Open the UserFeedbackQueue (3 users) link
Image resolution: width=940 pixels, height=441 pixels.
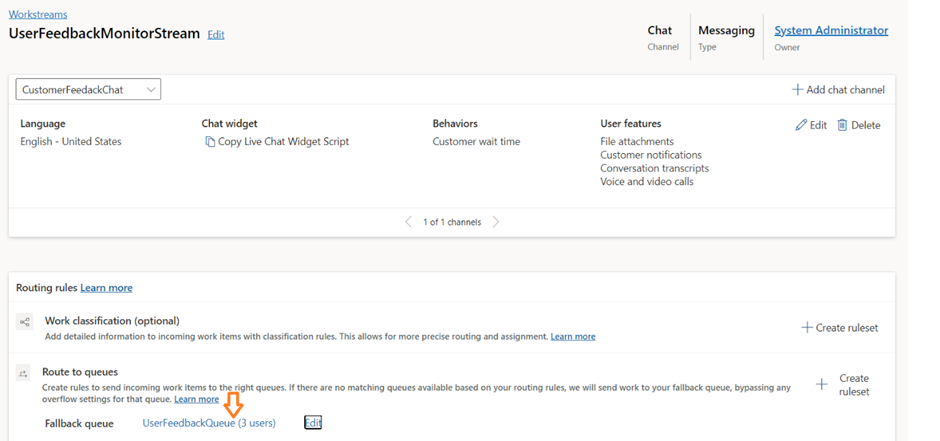pyautogui.click(x=209, y=423)
